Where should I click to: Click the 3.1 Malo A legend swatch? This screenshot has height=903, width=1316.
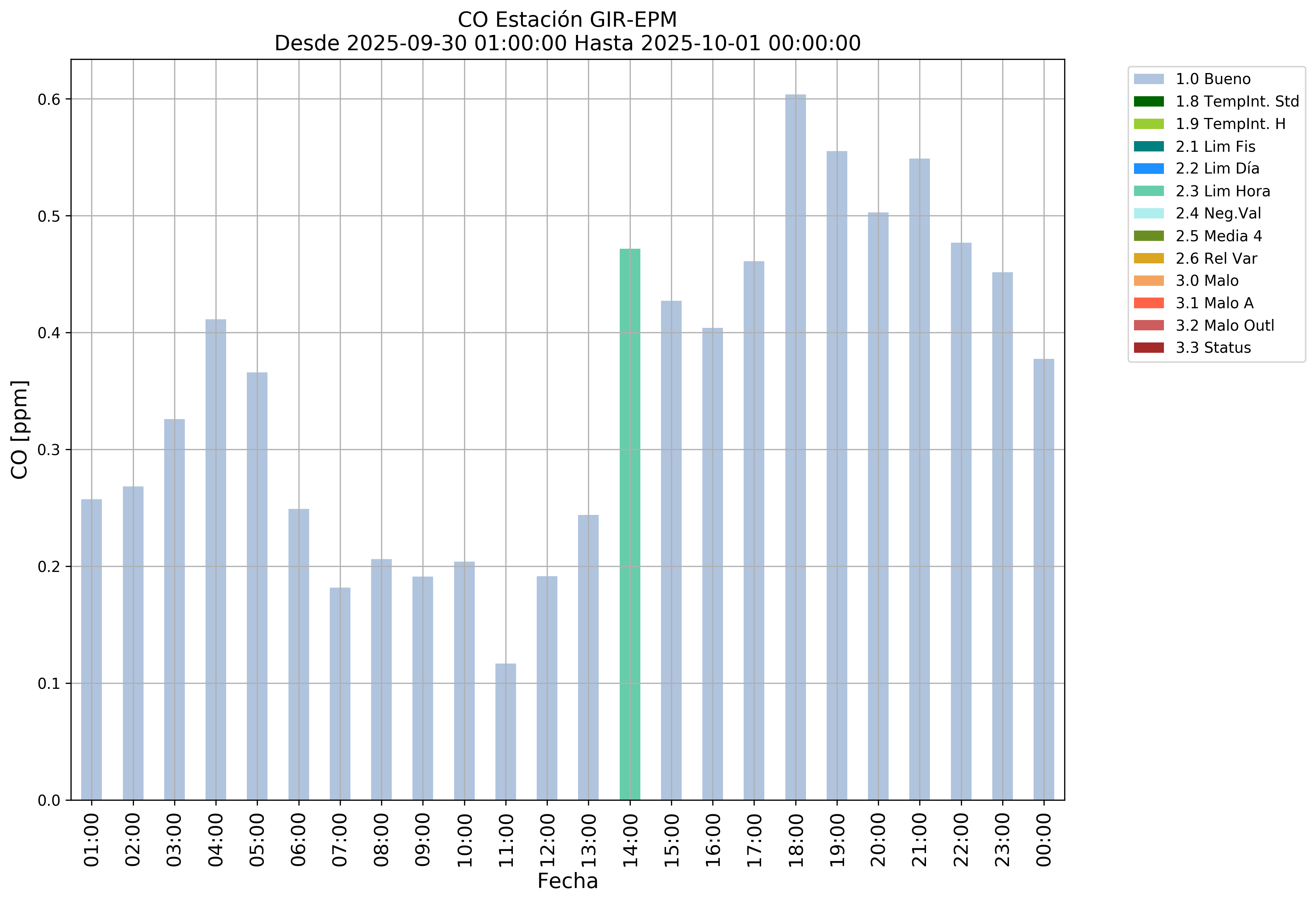point(1148,303)
